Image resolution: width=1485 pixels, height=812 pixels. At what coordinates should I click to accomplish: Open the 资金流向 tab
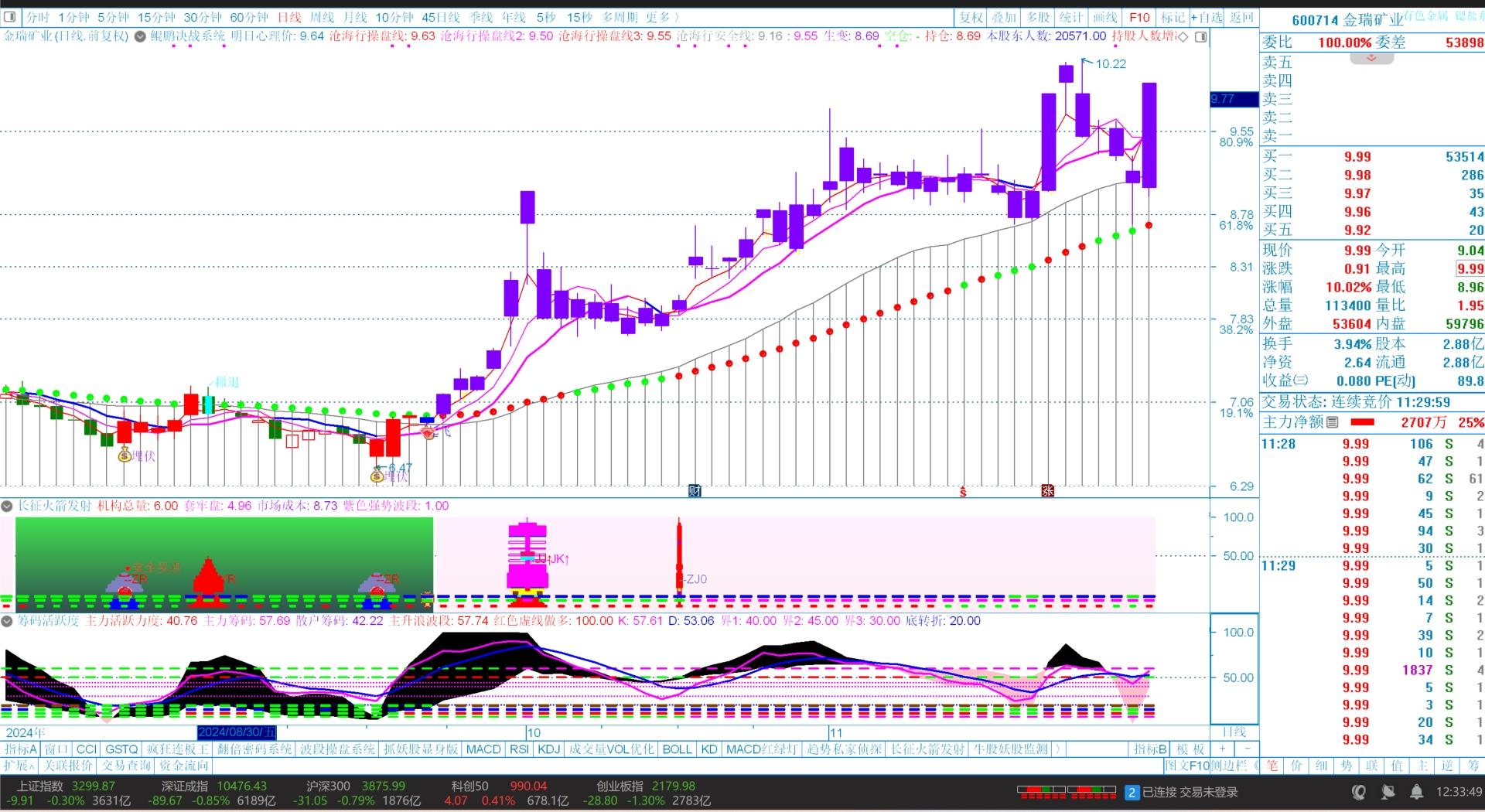pyautogui.click(x=184, y=766)
